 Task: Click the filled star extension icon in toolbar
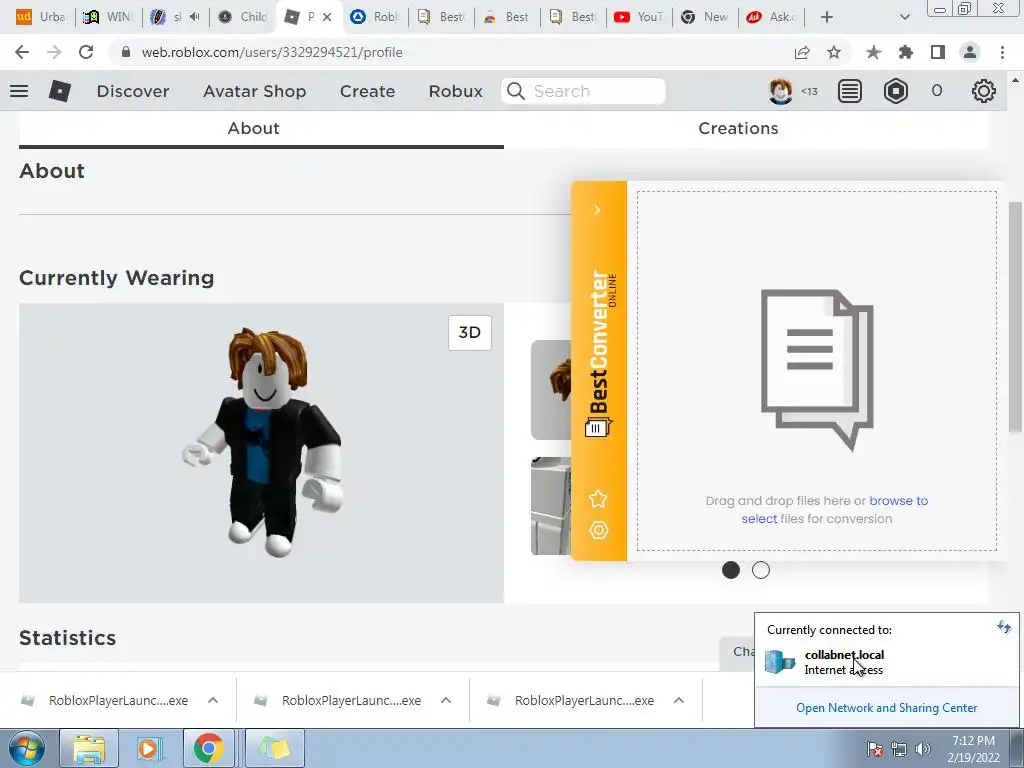click(873, 52)
